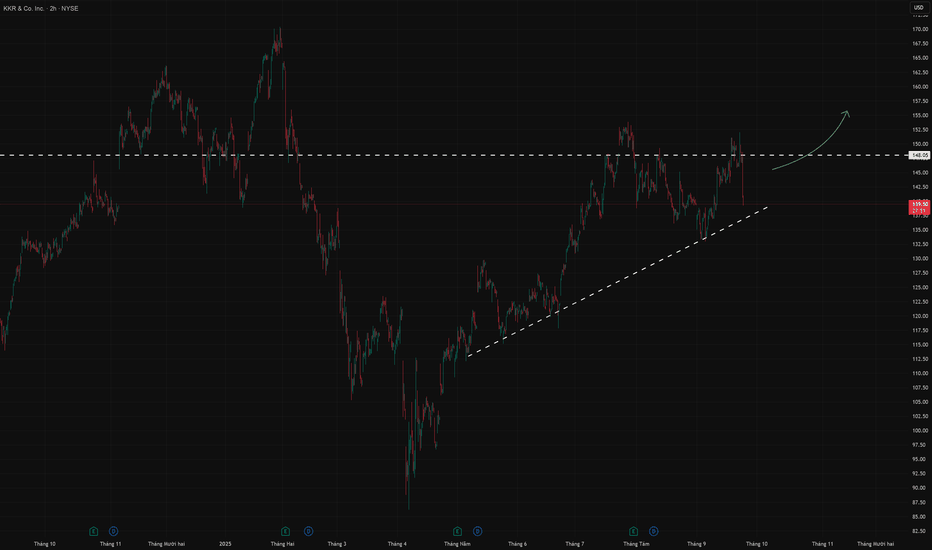The width and height of the screenshot is (932, 550).
Task: Click the 100.00 level on price axis
Action: (920, 430)
